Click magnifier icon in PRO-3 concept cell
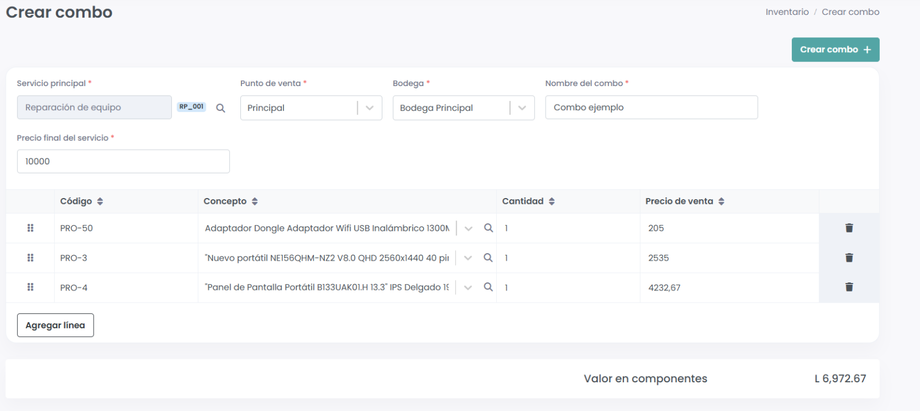This screenshot has width=920, height=411. 488,258
